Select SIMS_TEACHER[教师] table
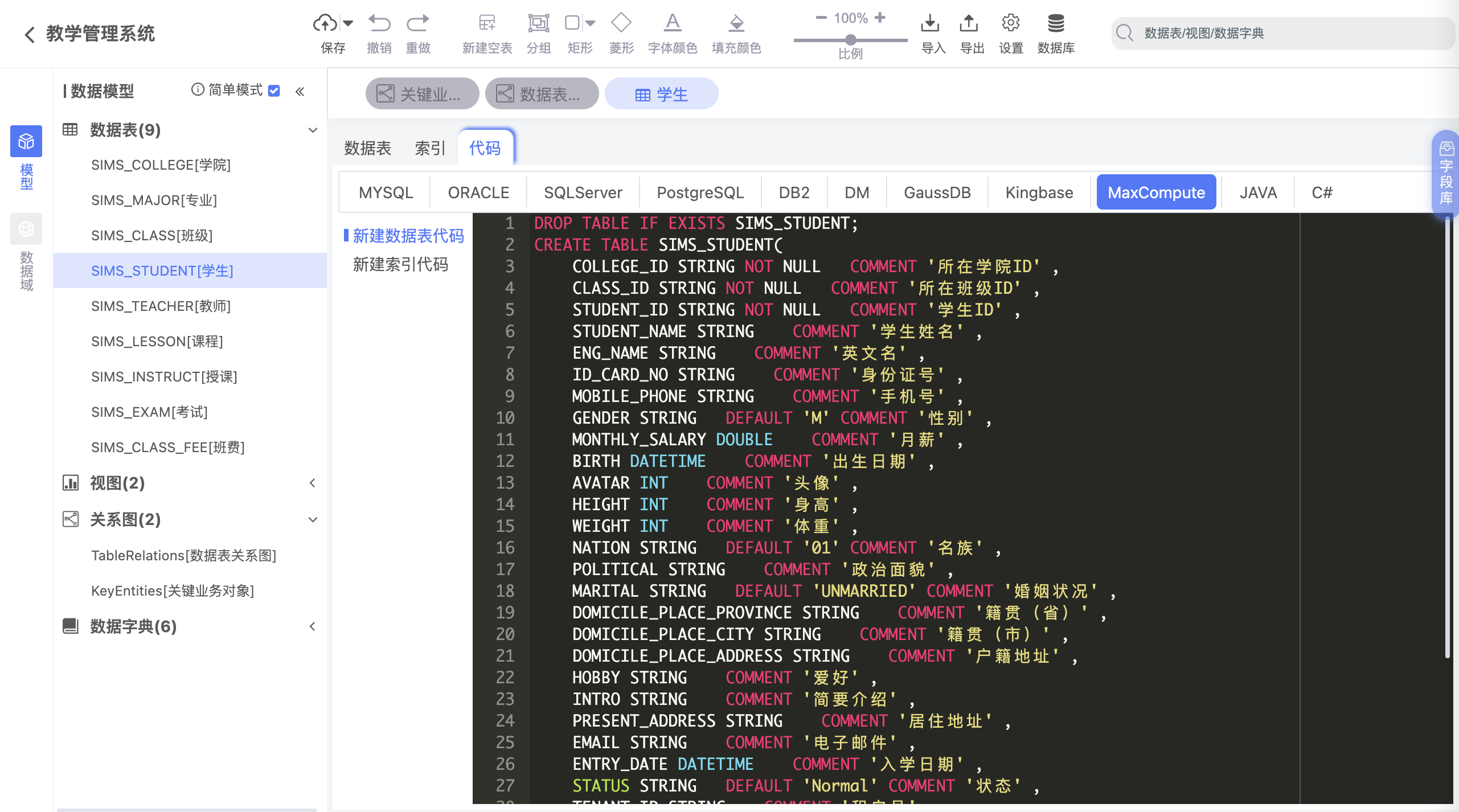Viewport: 1459px width, 812px height. 161,306
